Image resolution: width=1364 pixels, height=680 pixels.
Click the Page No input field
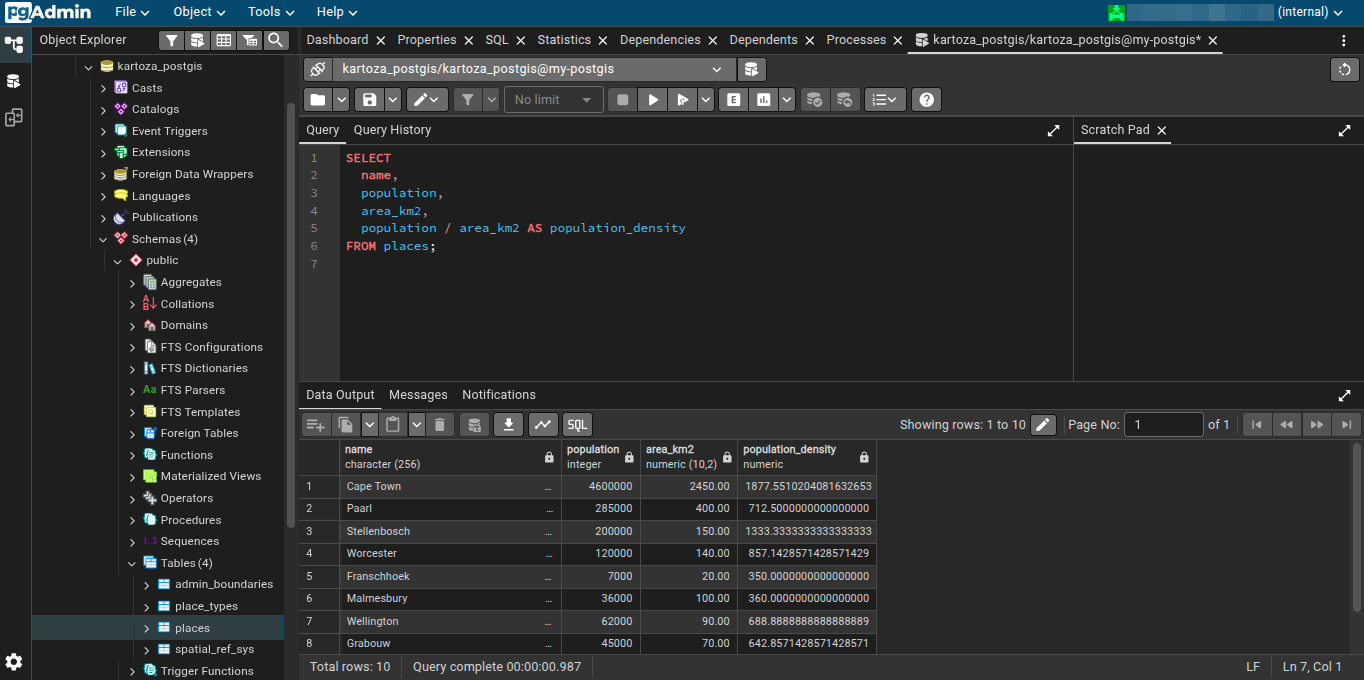click(1163, 425)
